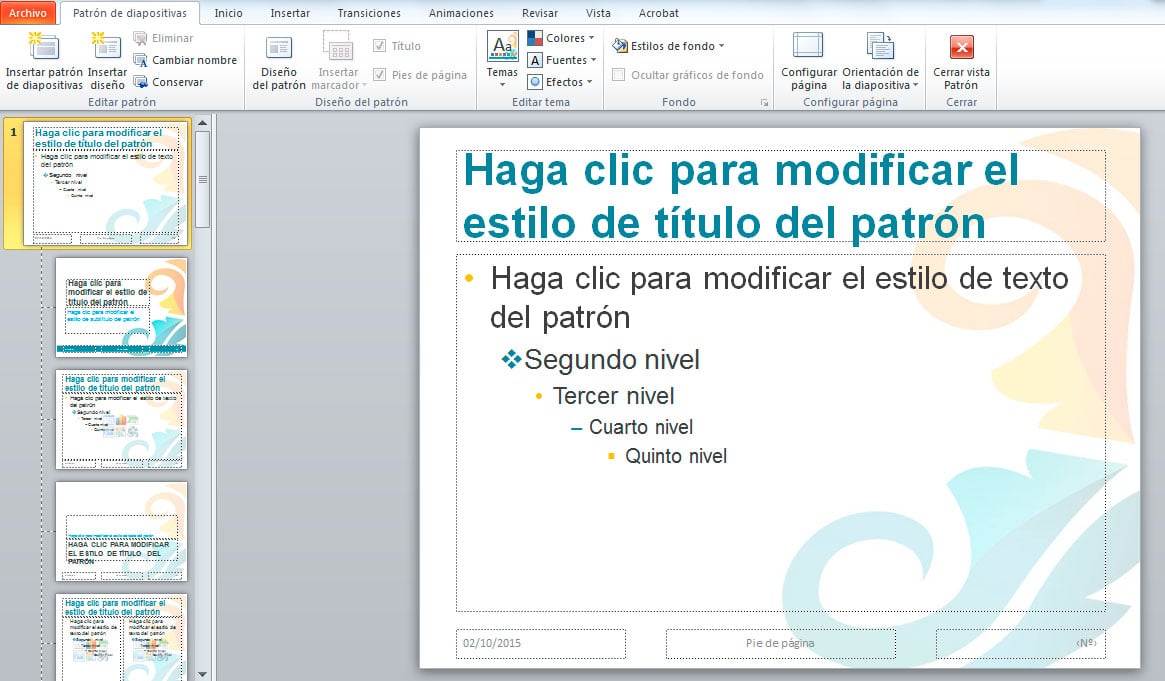Select title and content layout thumbnail
The image size is (1165, 681).
[x=121, y=419]
